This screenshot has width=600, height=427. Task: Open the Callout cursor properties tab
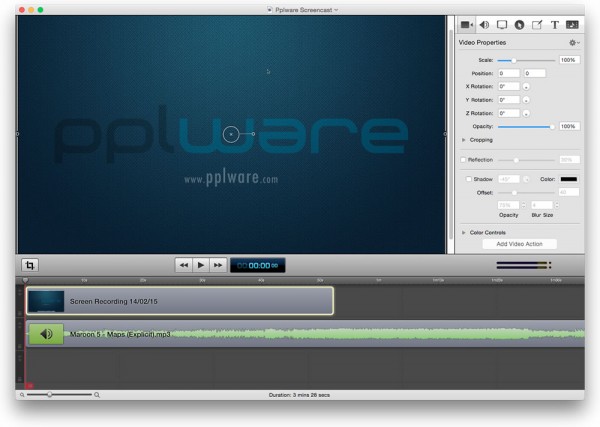[x=519, y=25]
